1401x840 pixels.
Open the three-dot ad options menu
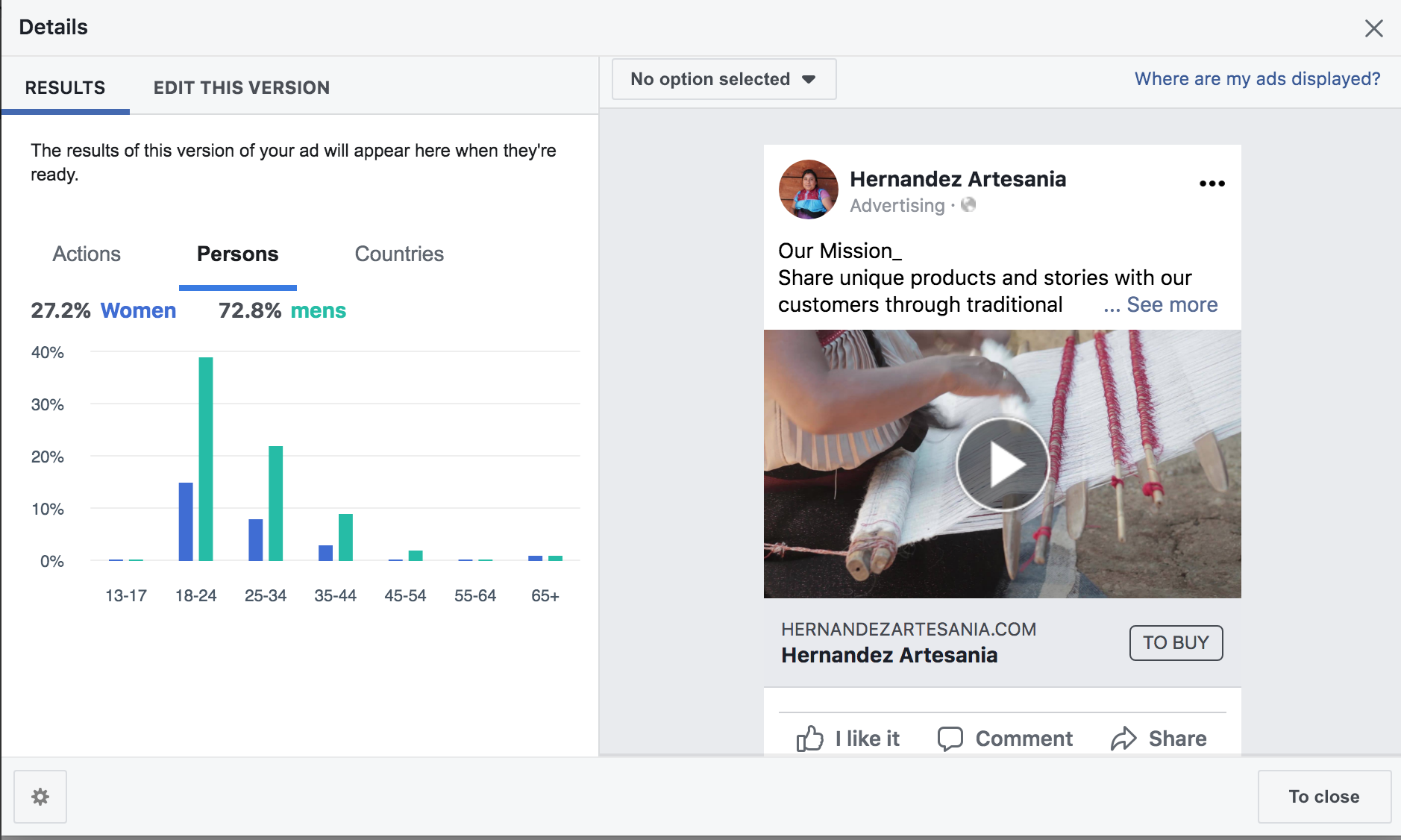tap(1212, 184)
